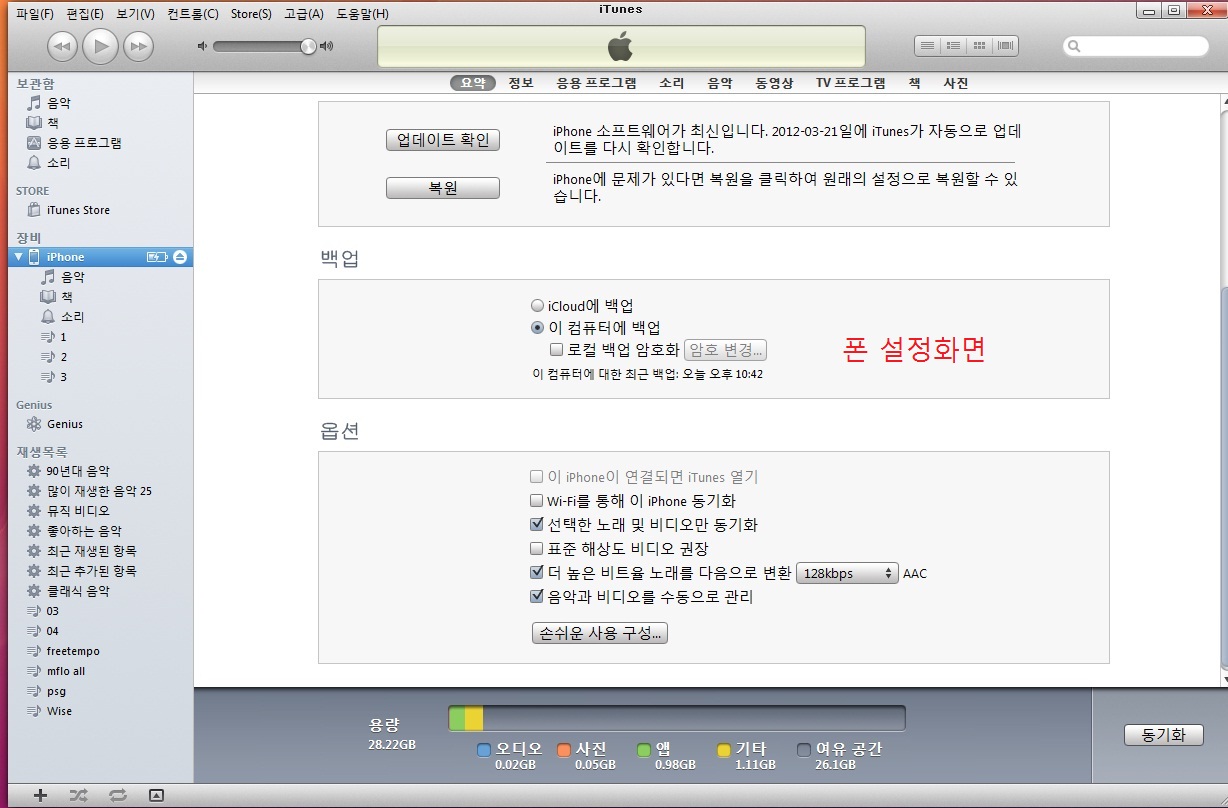Go back to the previous track
The image size is (1228, 808).
click(x=62, y=46)
